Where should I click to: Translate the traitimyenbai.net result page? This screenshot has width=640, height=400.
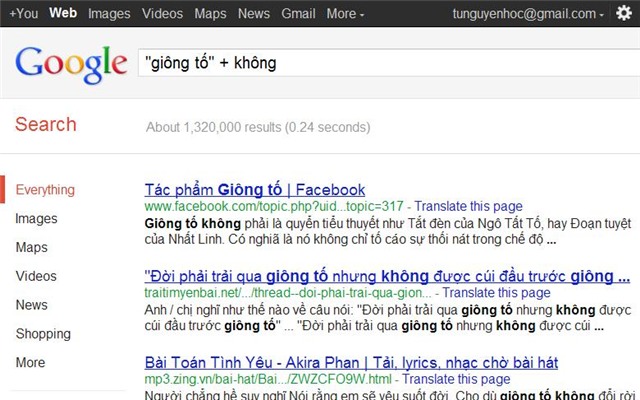(496, 293)
